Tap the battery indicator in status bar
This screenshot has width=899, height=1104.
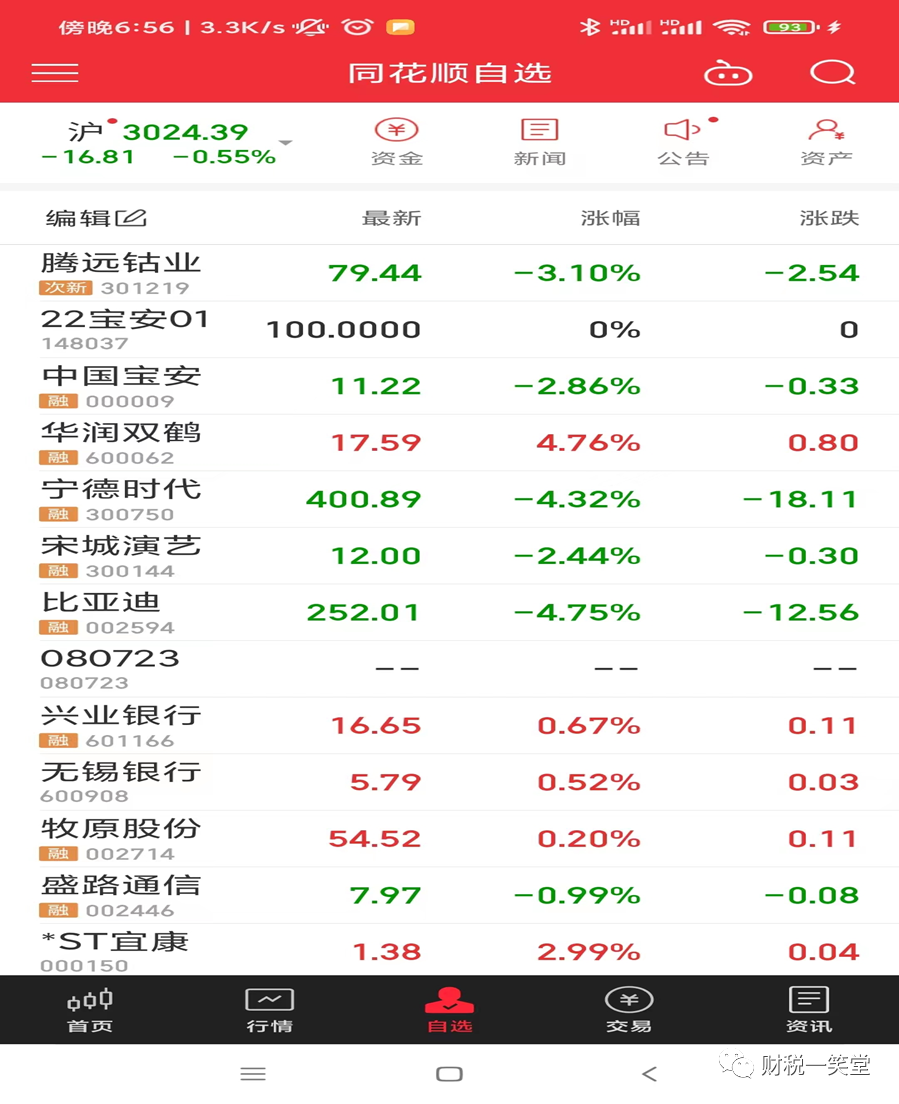[791, 27]
